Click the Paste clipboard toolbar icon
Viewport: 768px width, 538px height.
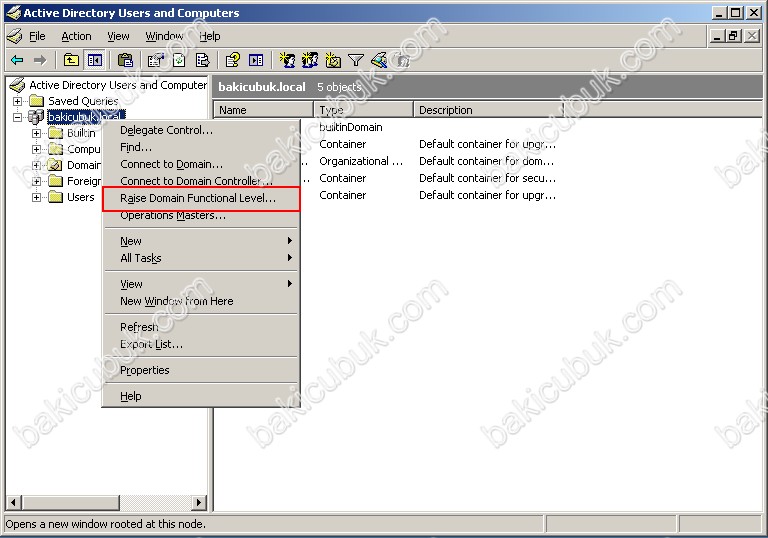125,60
